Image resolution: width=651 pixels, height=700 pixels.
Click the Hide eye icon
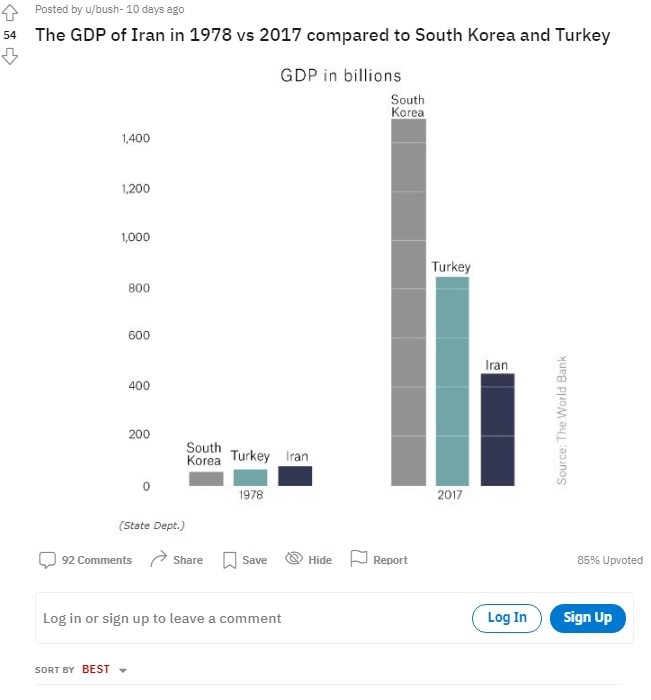coord(294,559)
